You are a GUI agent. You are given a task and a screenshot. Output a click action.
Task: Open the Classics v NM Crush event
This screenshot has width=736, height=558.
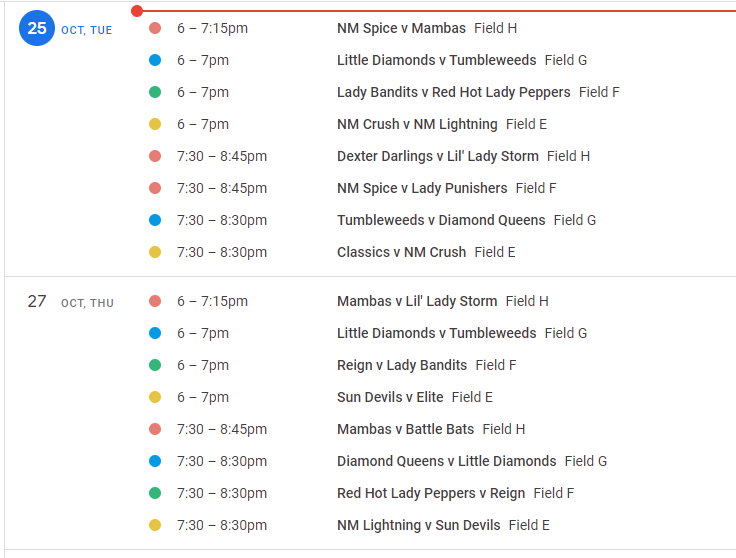pos(401,252)
